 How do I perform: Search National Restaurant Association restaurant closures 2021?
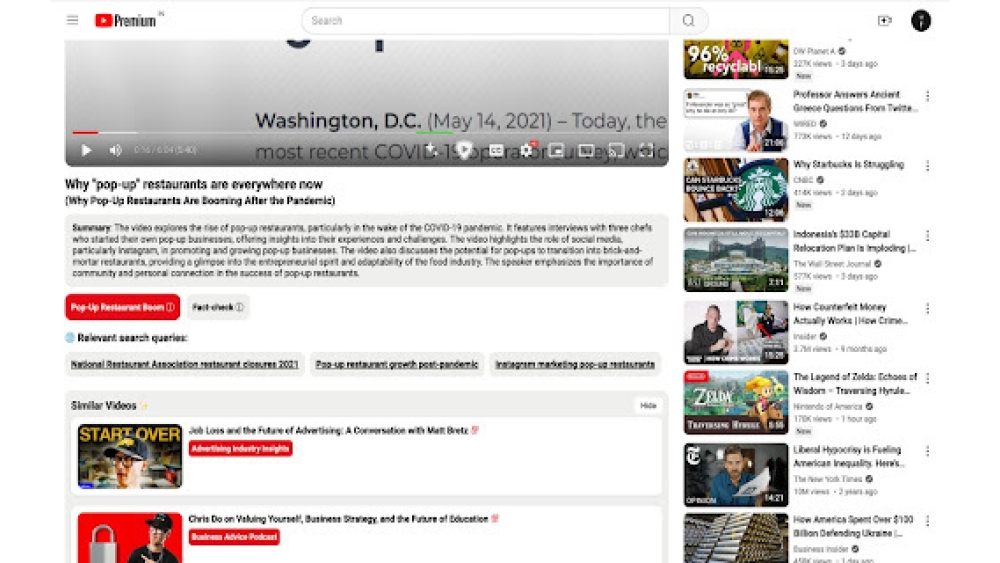click(x=184, y=365)
